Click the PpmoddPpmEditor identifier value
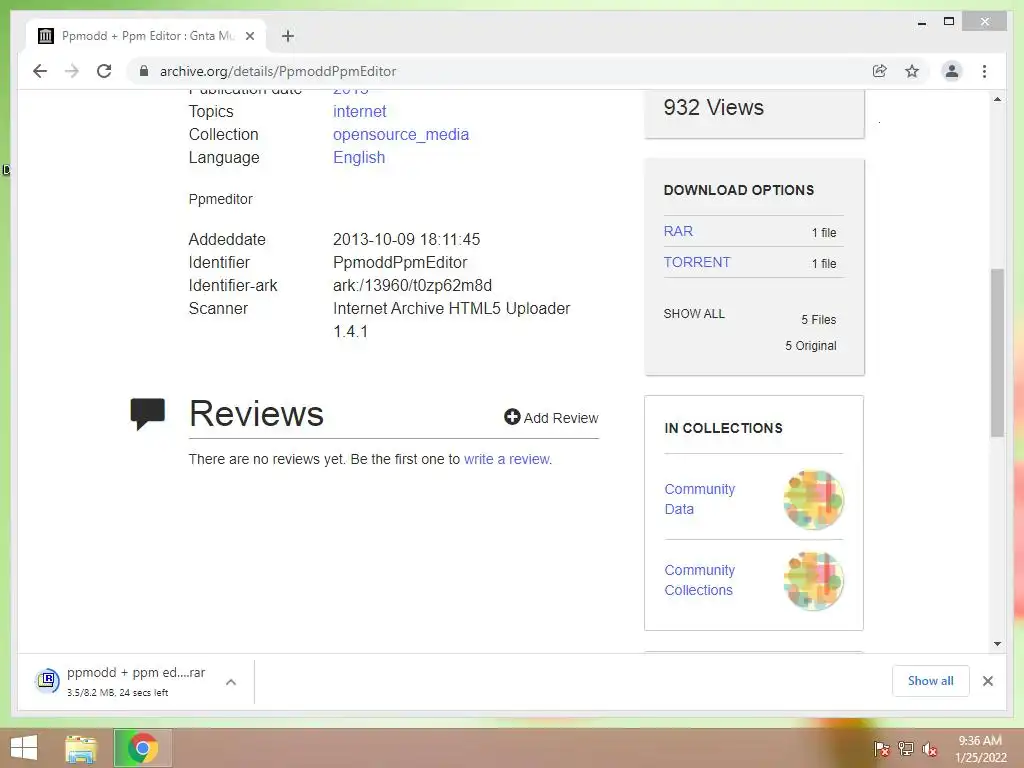The width and height of the screenshot is (1024, 768). pyautogui.click(x=400, y=263)
